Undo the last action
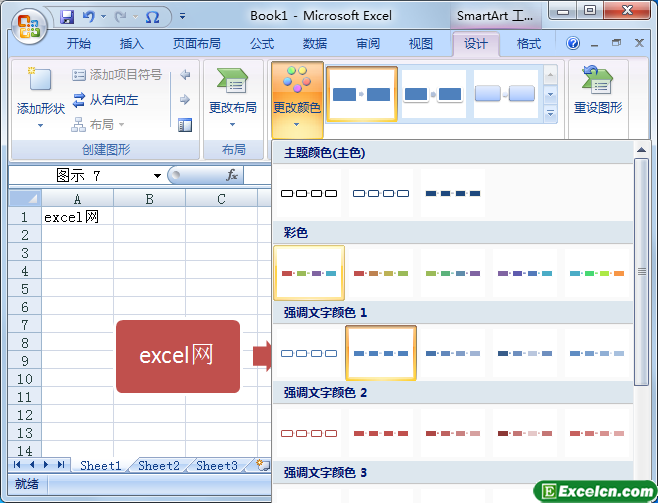 click(x=89, y=17)
